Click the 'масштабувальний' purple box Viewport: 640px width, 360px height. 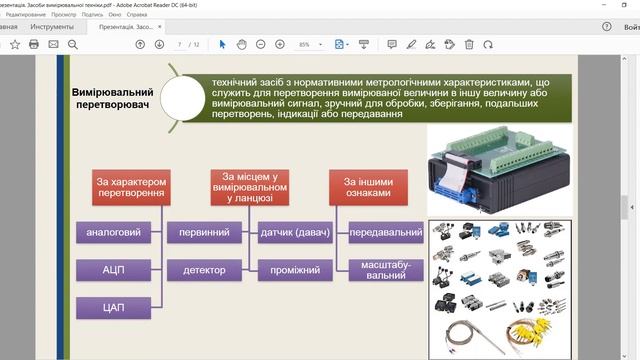pyautogui.click(x=386, y=270)
